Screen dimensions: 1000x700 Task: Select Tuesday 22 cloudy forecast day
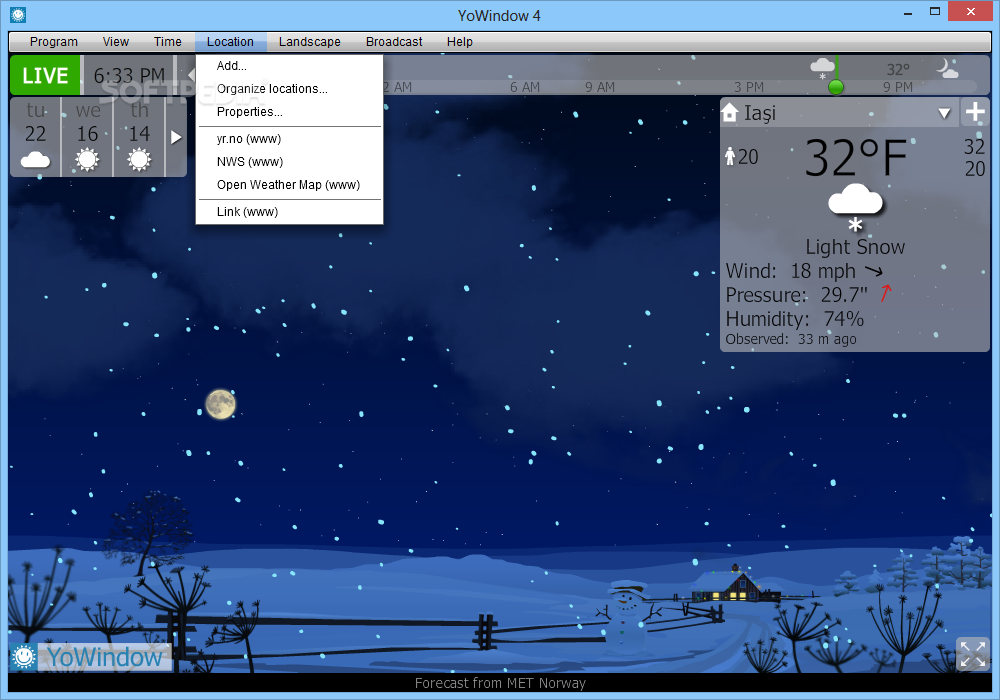36,136
